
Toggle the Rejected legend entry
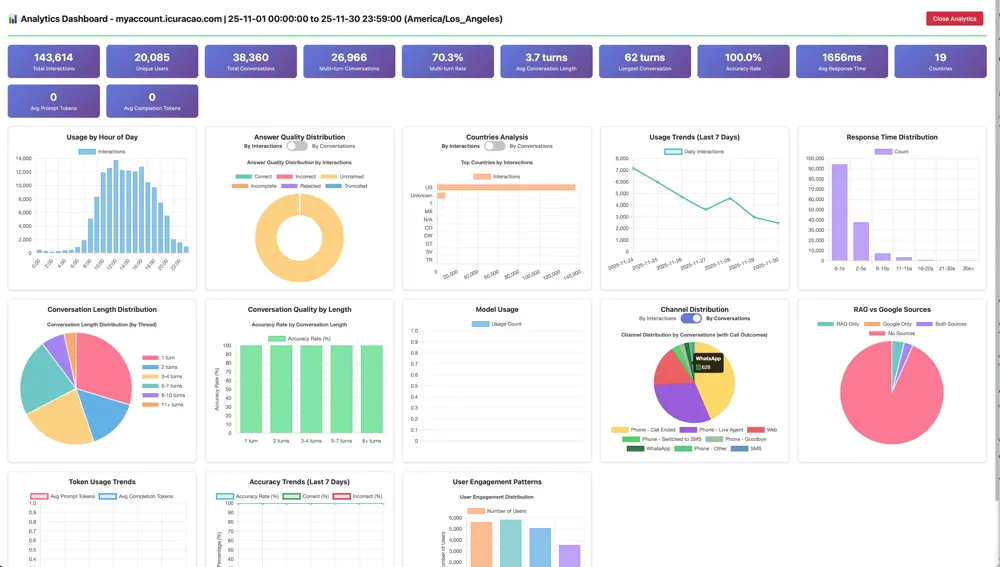point(301,186)
